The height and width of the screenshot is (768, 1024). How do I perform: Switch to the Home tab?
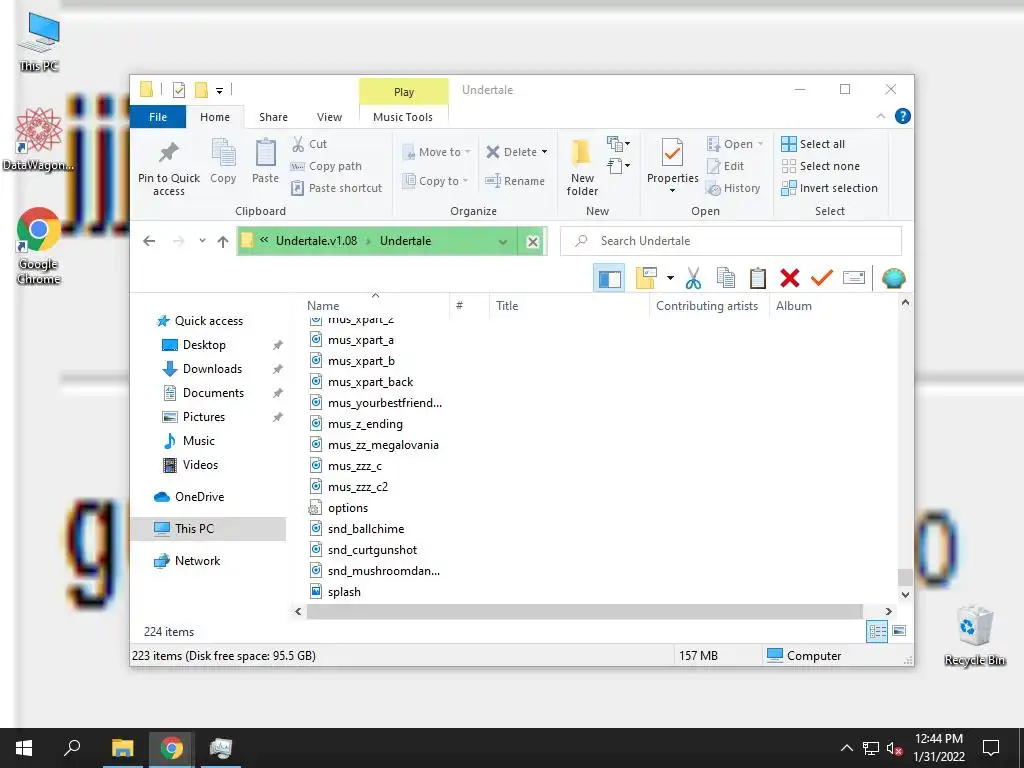[x=215, y=117]
